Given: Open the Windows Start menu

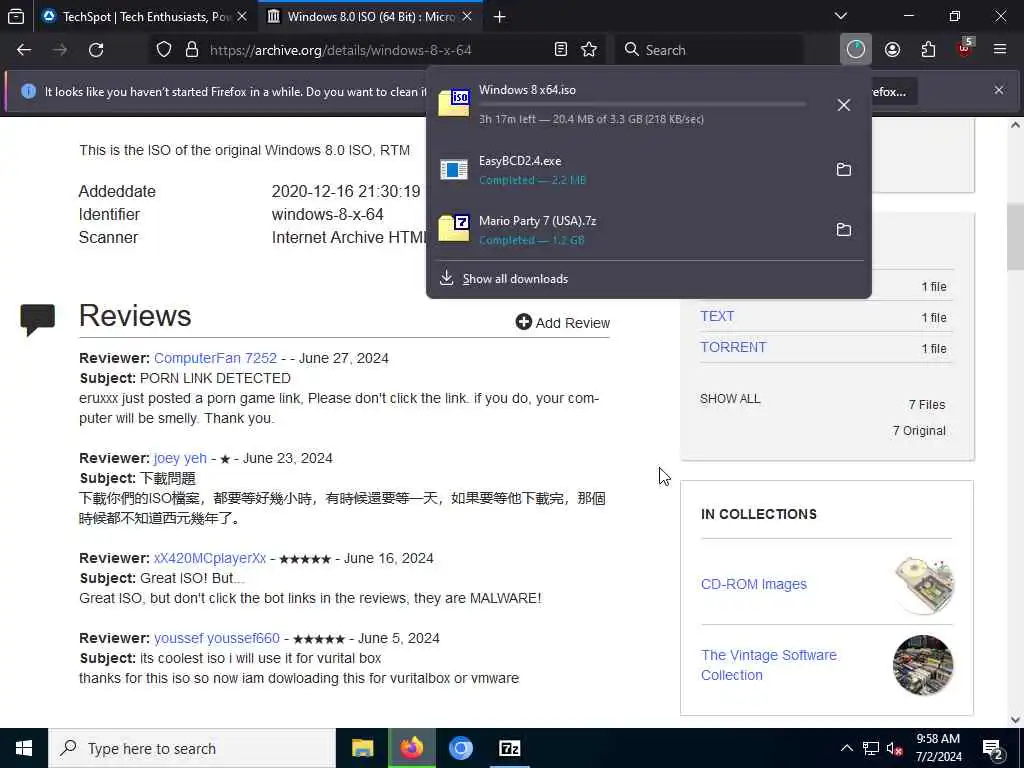Looking at the screenshot, I should tap(24, 748).
